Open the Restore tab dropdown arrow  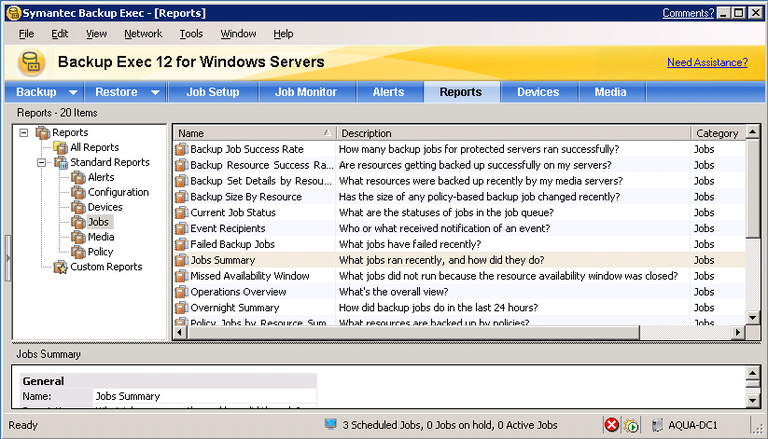[155, 92]
